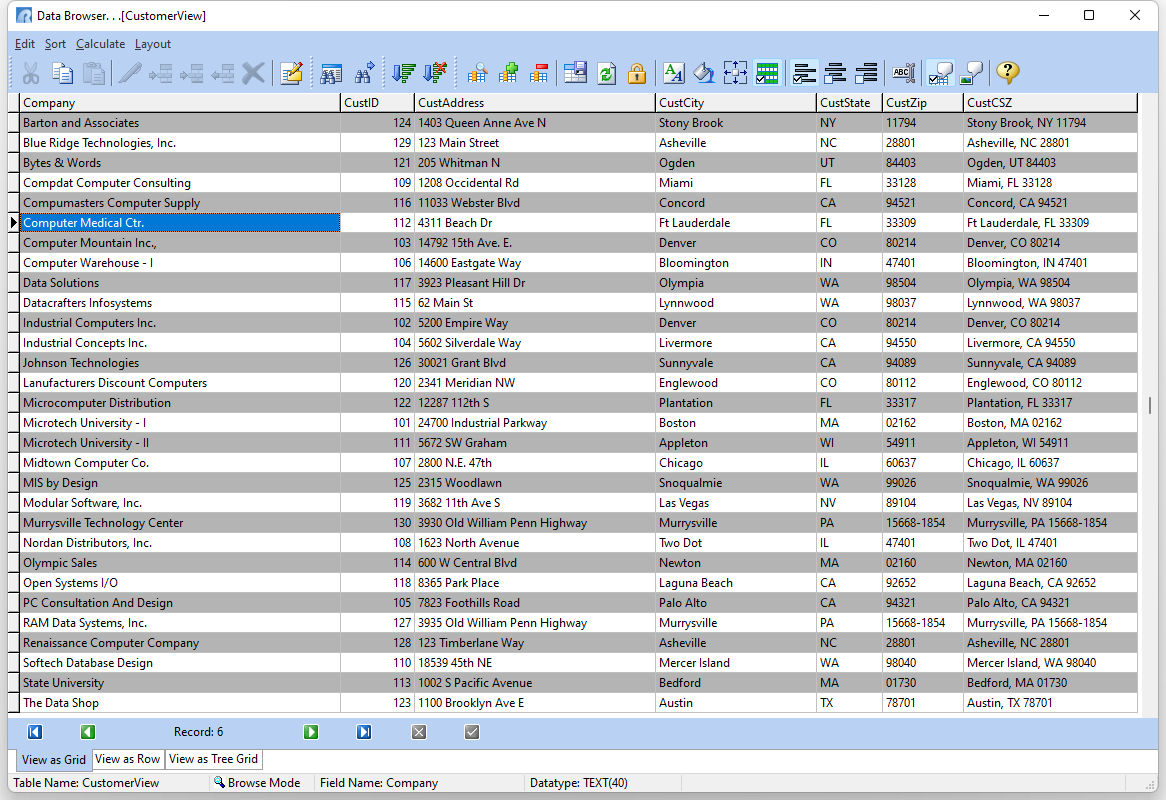Click the row selector for The Data Shop

[13, 703]
